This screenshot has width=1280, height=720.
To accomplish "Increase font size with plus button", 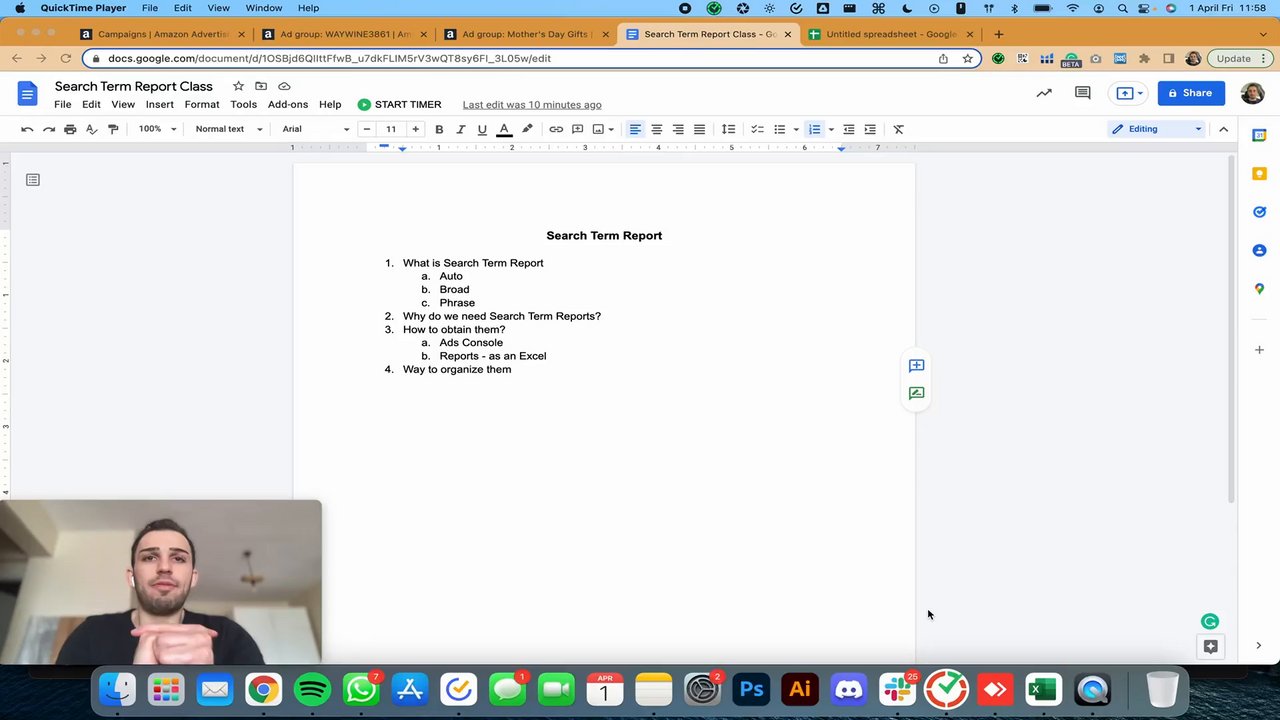I will tap(415, 129).
